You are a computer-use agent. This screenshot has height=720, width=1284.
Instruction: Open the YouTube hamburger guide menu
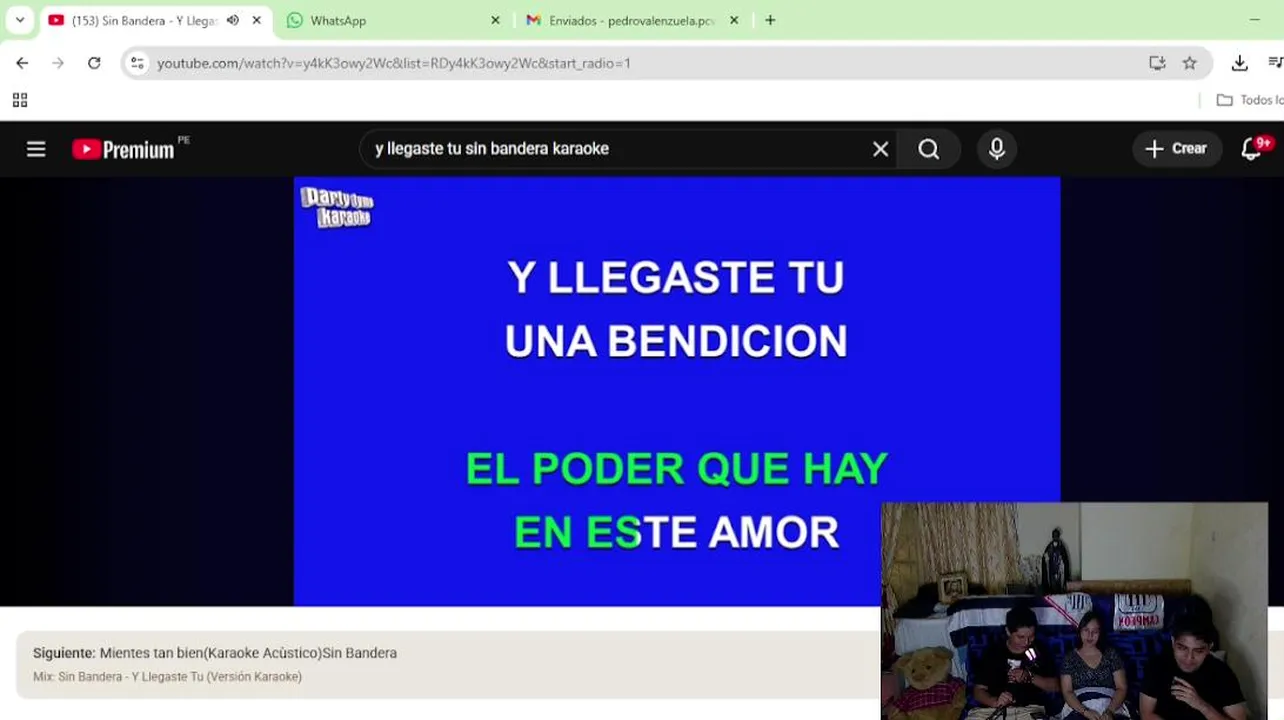pyautogui.click(x=36, y=149)
